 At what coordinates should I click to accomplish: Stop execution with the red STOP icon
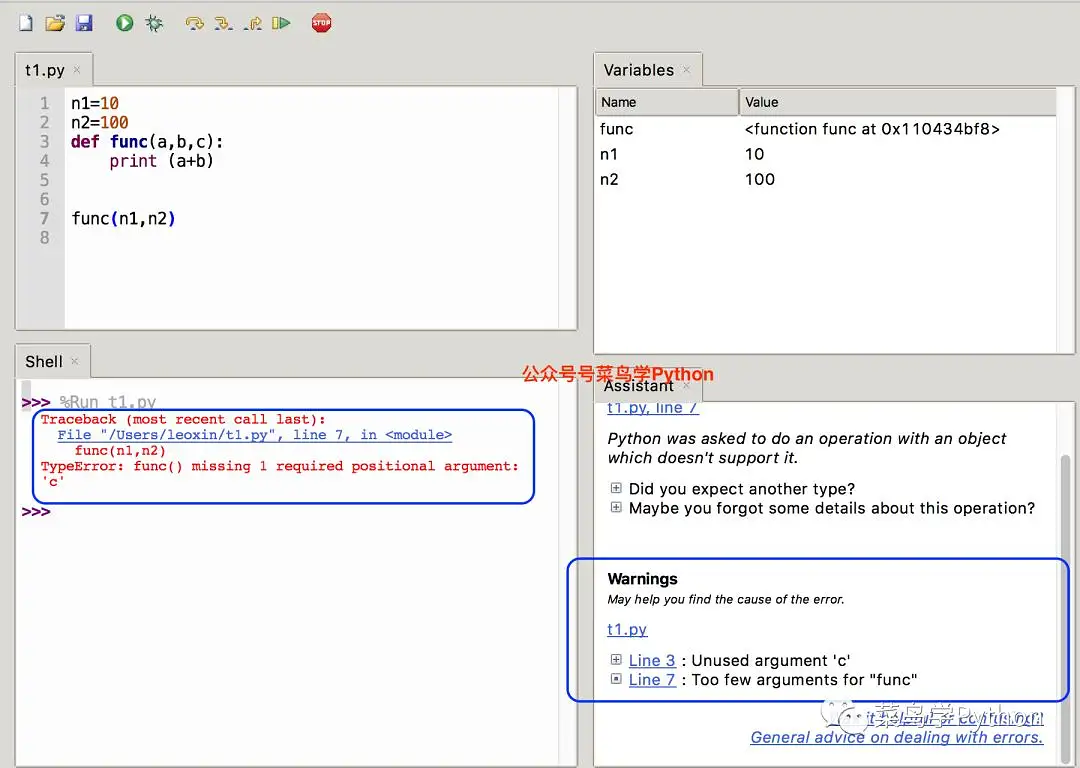(x=321, y=22)
